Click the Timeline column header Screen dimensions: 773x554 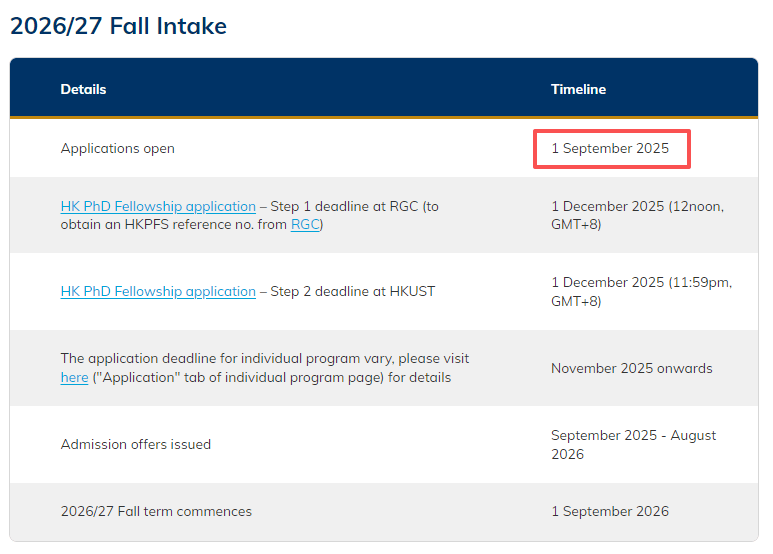[x=578, y=89]
